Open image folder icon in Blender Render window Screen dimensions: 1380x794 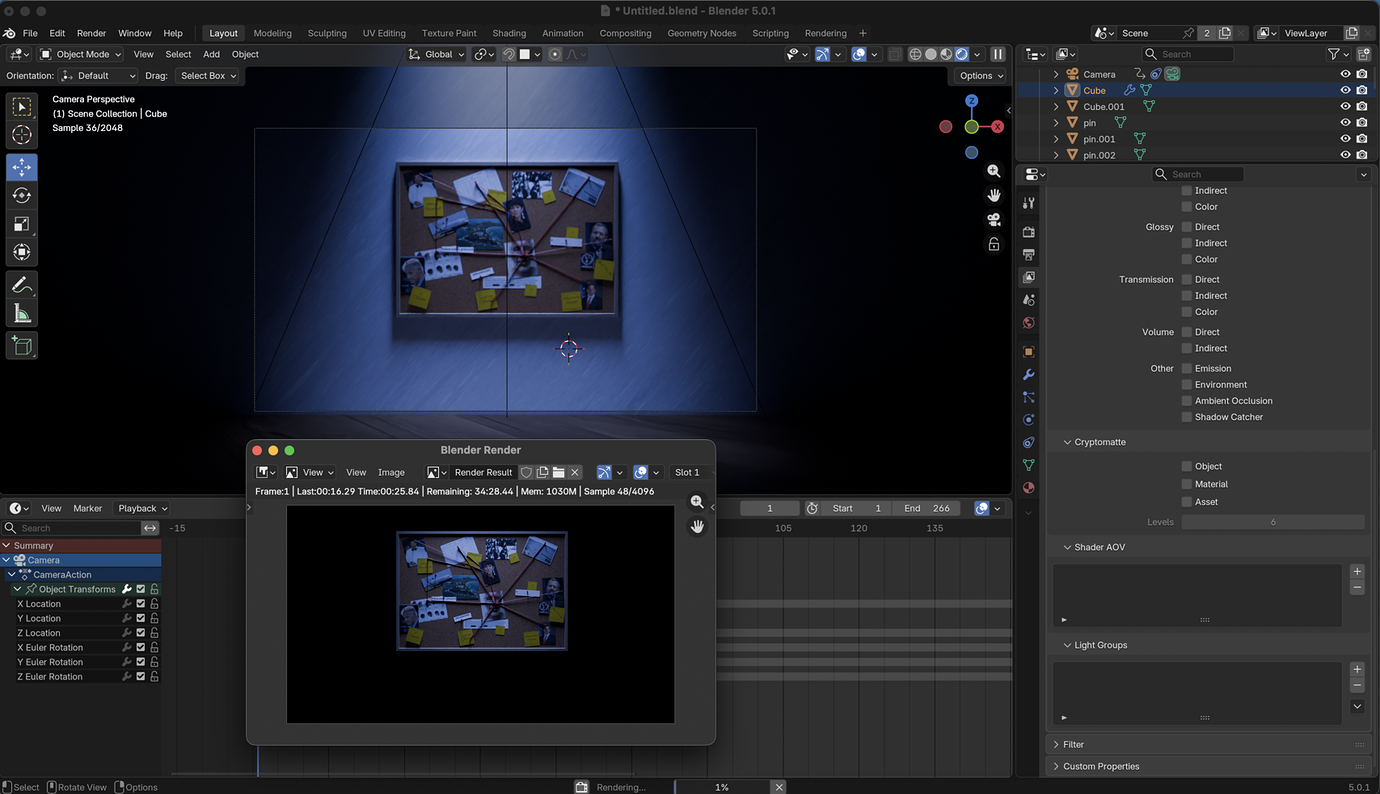click(559, 472)
